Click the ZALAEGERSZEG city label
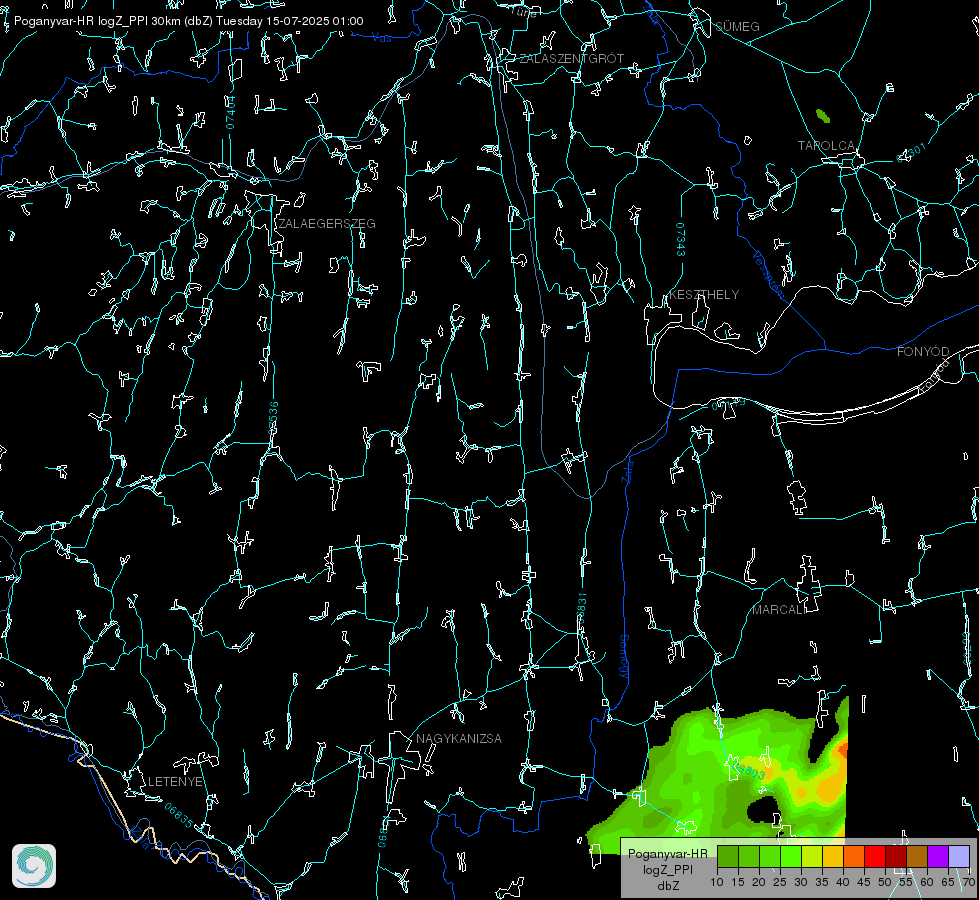 (327, 224)
